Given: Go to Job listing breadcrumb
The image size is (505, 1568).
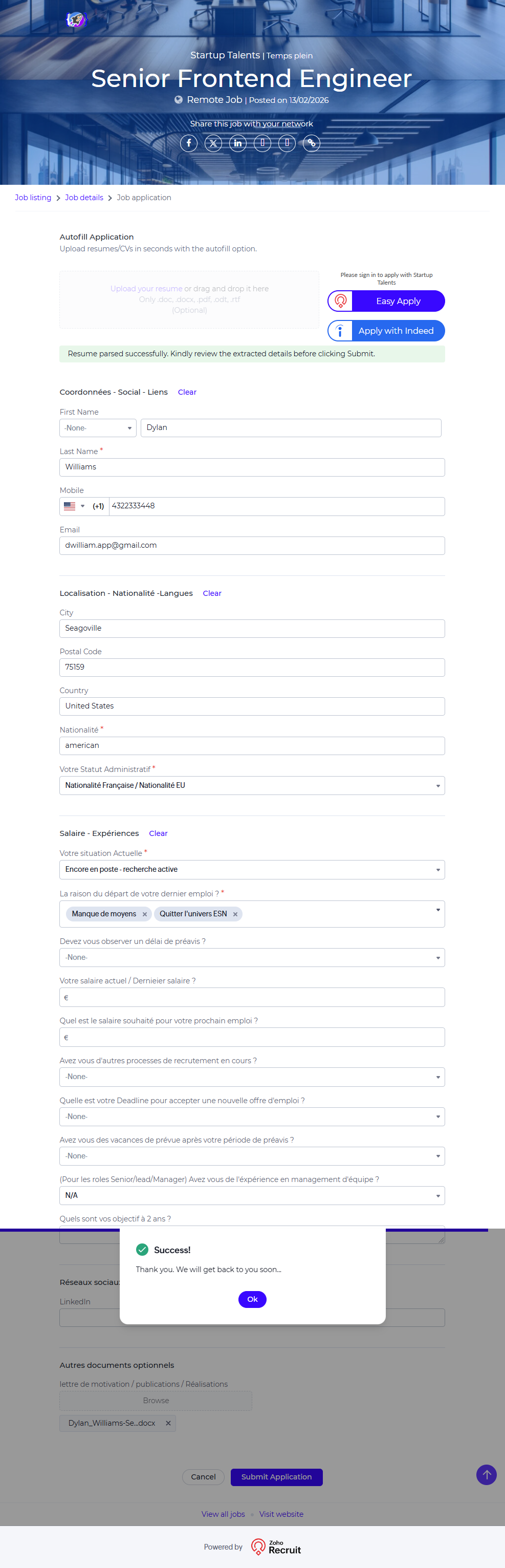Looking at the screenshot, I should coord(33,198).
